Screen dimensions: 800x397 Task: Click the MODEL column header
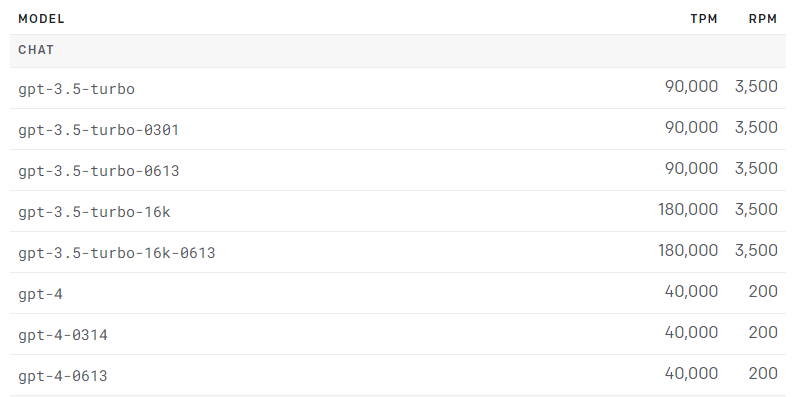[41, 19]
